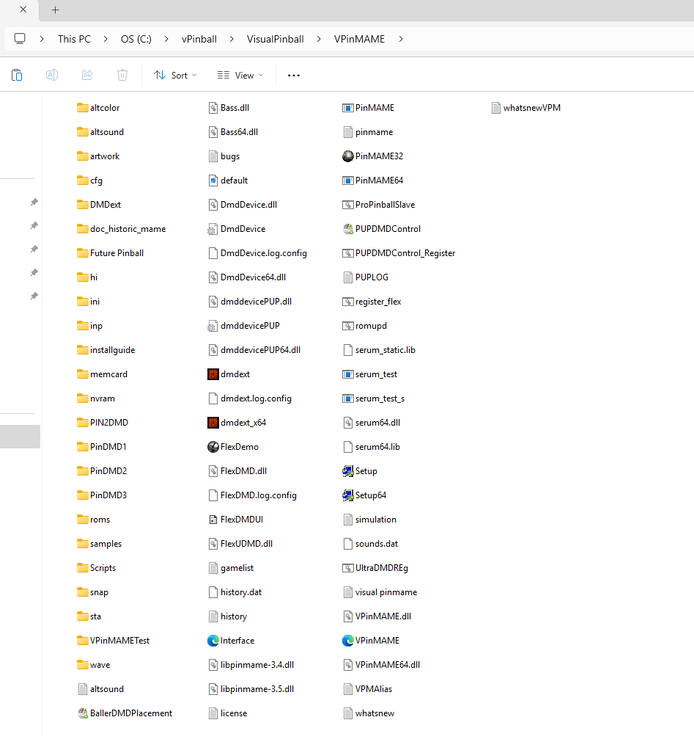Select the visual pinmame text file
The image size is (694, 750).
pos(380,592)
